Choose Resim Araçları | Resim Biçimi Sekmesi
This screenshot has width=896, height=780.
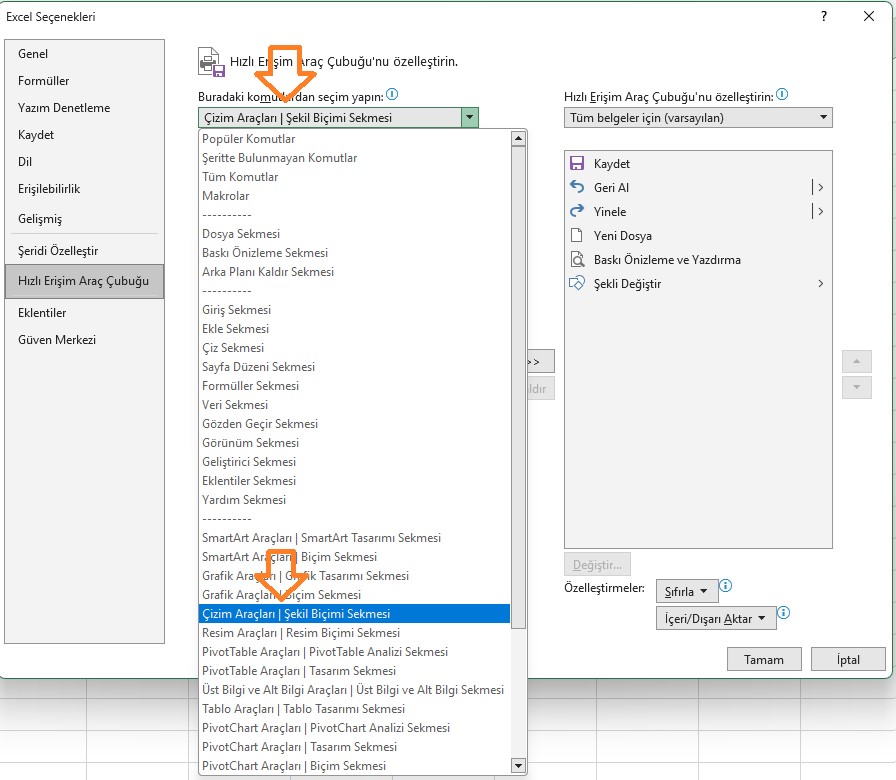pos(354,633)
